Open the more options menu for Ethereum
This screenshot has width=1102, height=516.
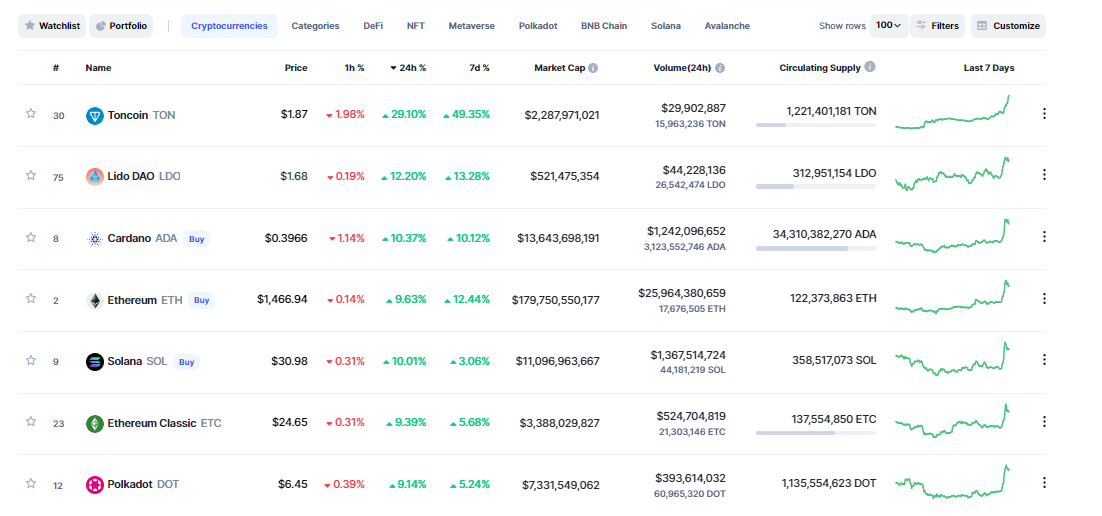click(x=1044, y=298)
